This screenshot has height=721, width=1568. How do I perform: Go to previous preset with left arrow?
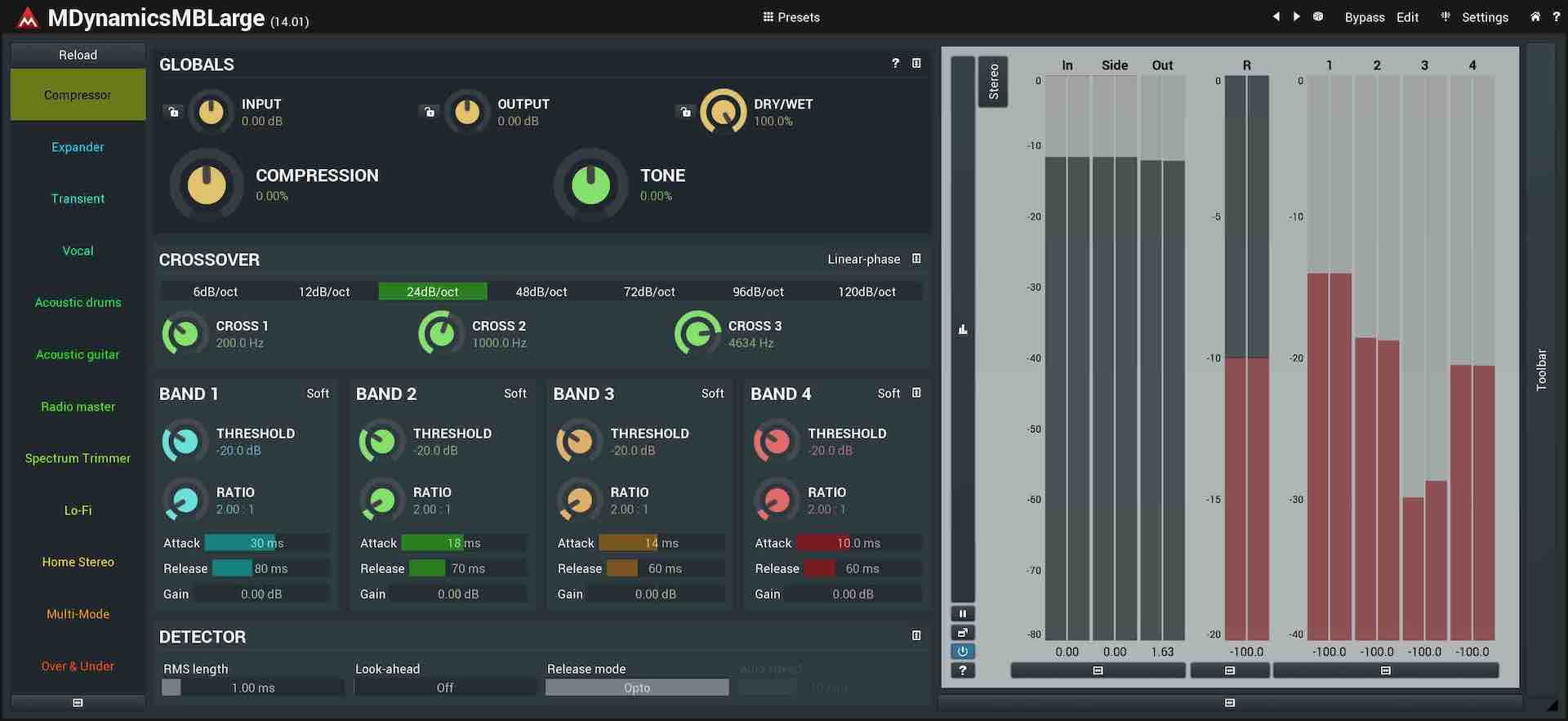[x=1276, y=17]
